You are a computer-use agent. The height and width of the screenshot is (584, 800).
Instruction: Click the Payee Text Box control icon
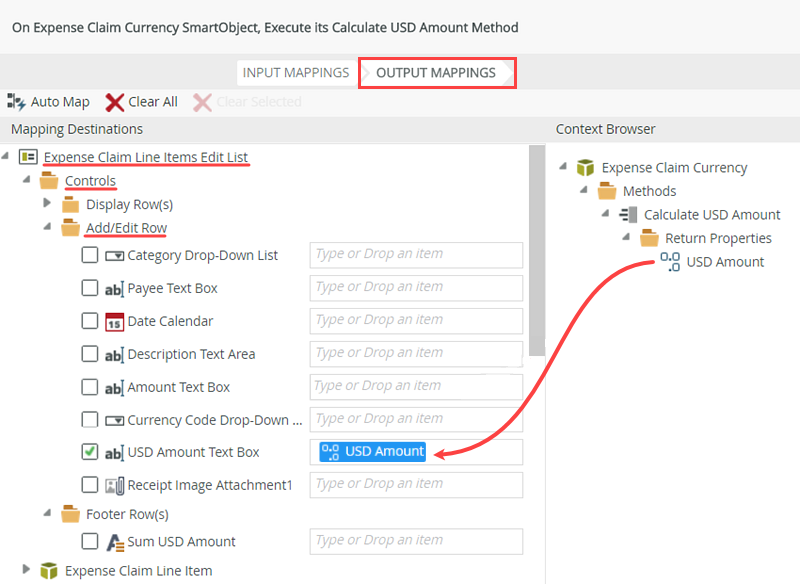(114, 289)
